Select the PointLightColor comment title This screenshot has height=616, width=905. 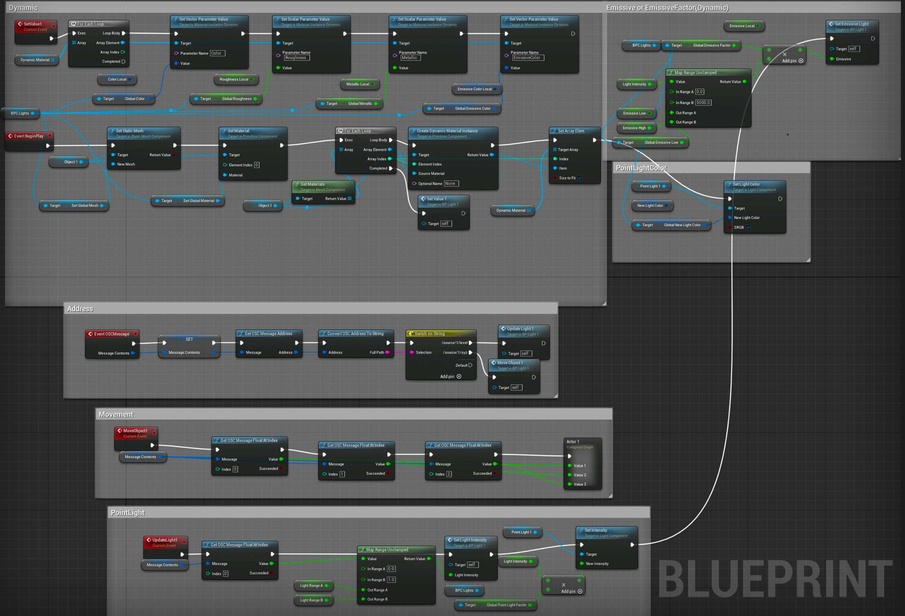click(641, 167)
